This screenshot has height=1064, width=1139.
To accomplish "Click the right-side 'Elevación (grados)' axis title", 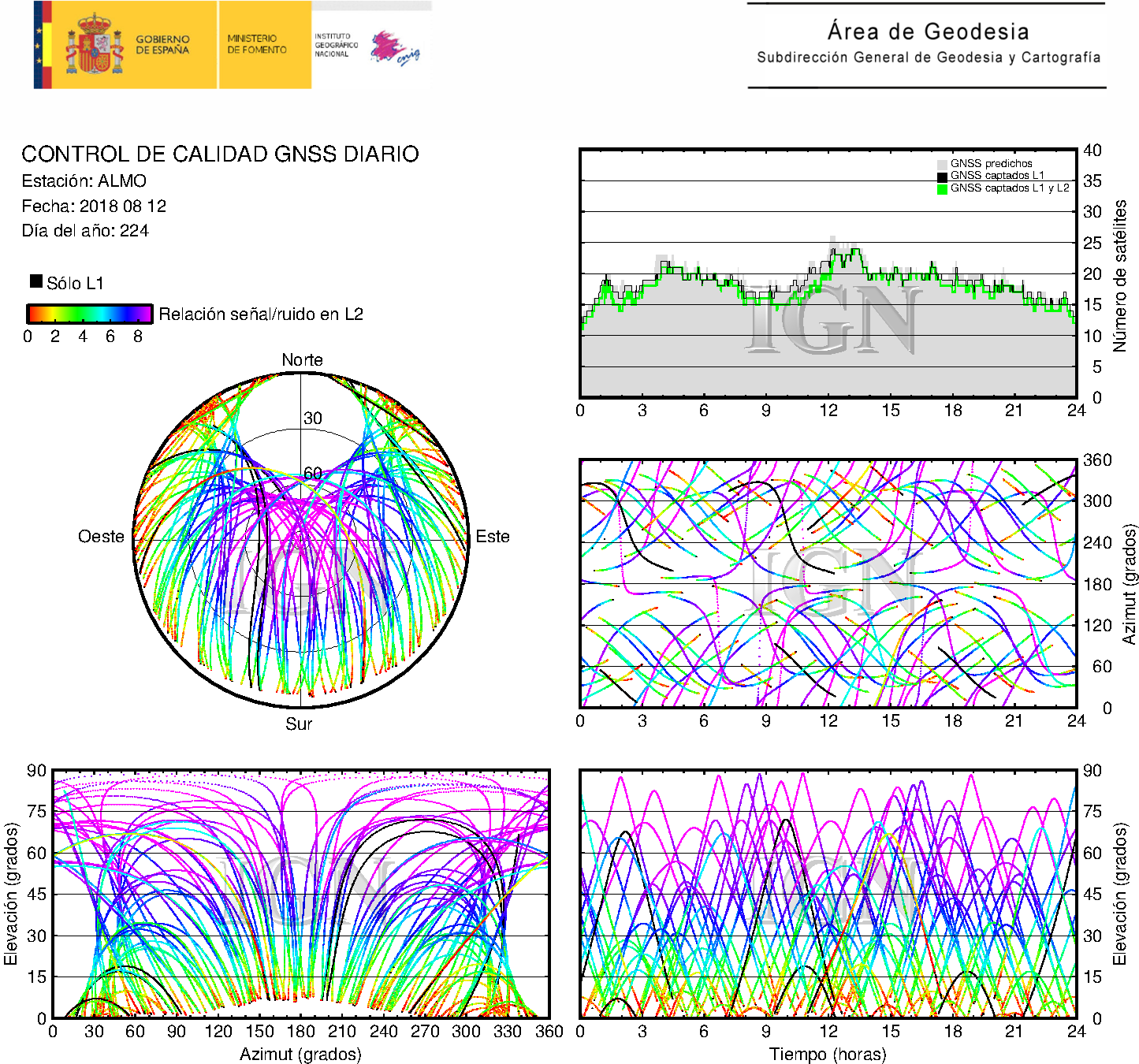I will tap(1120, 894).
